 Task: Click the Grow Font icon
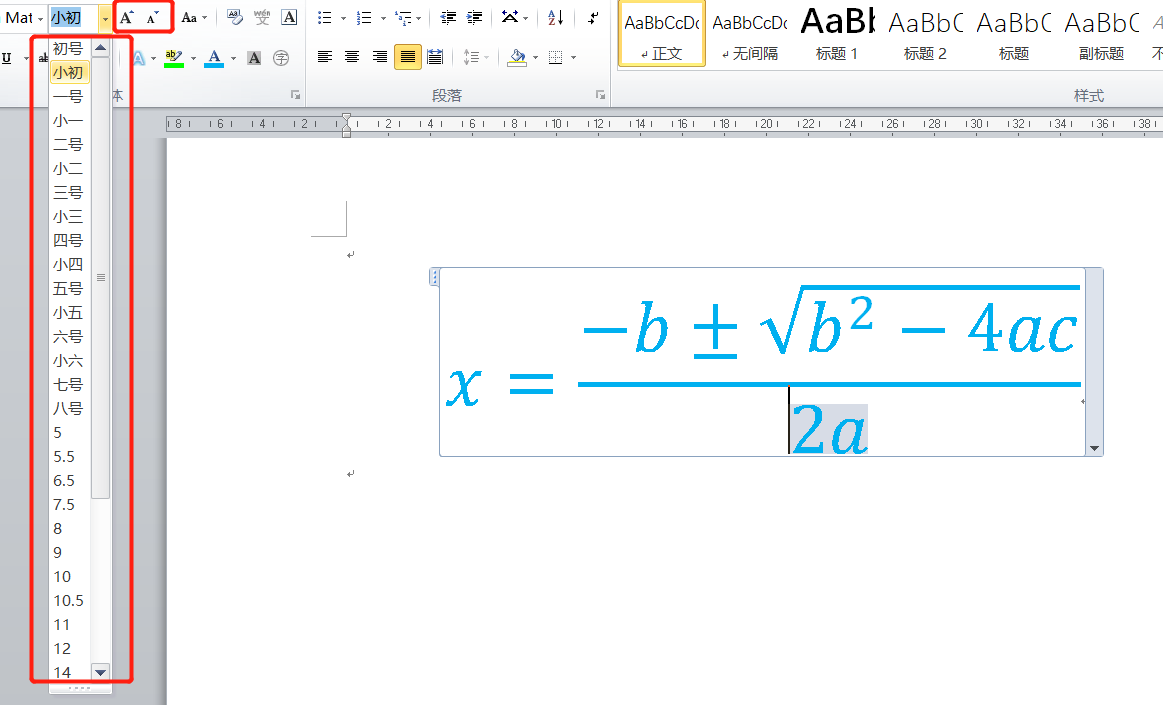pyautogui.click(x=127, y=18)
